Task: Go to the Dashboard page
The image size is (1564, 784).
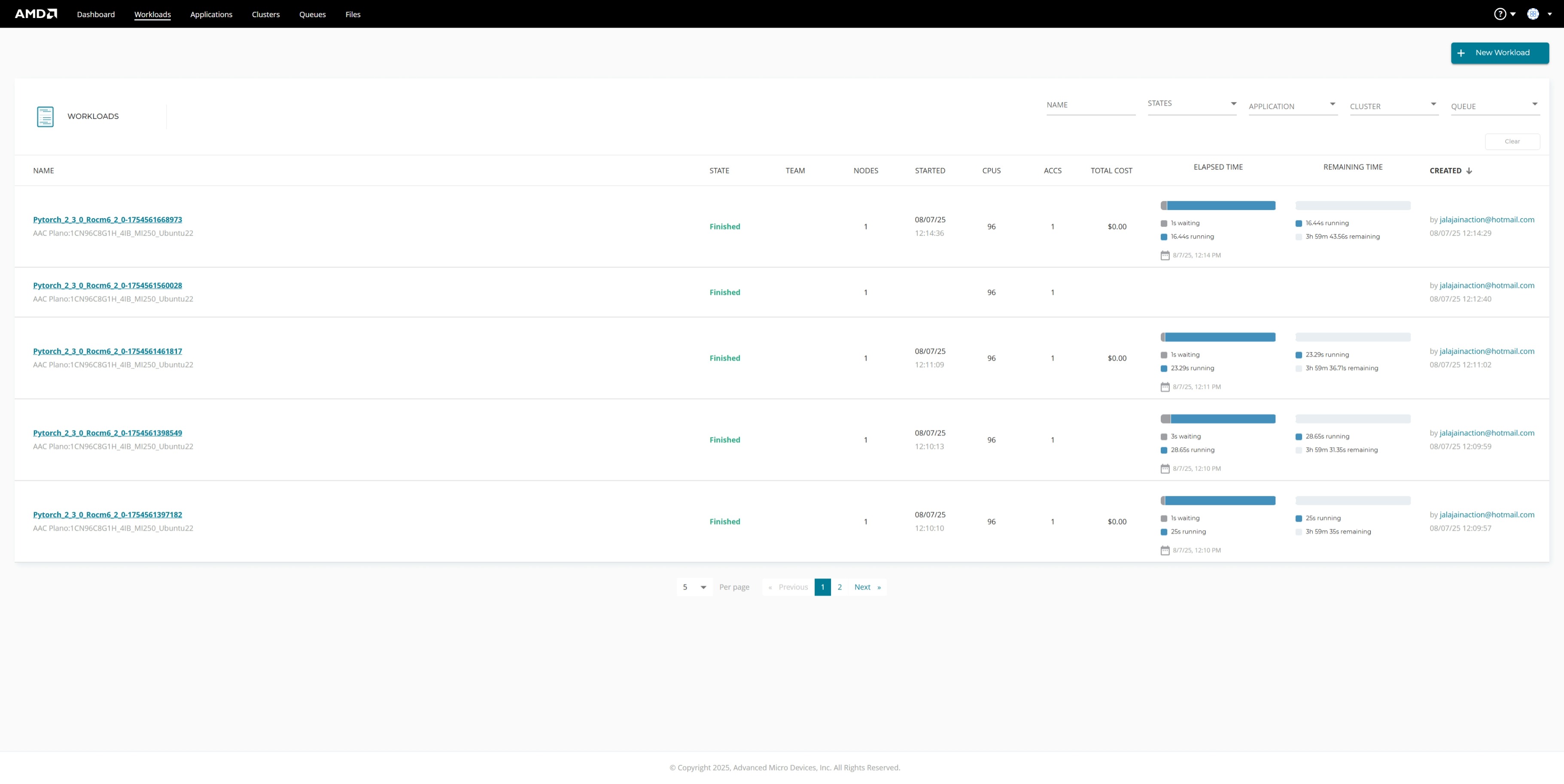Action: coord(96,15)
